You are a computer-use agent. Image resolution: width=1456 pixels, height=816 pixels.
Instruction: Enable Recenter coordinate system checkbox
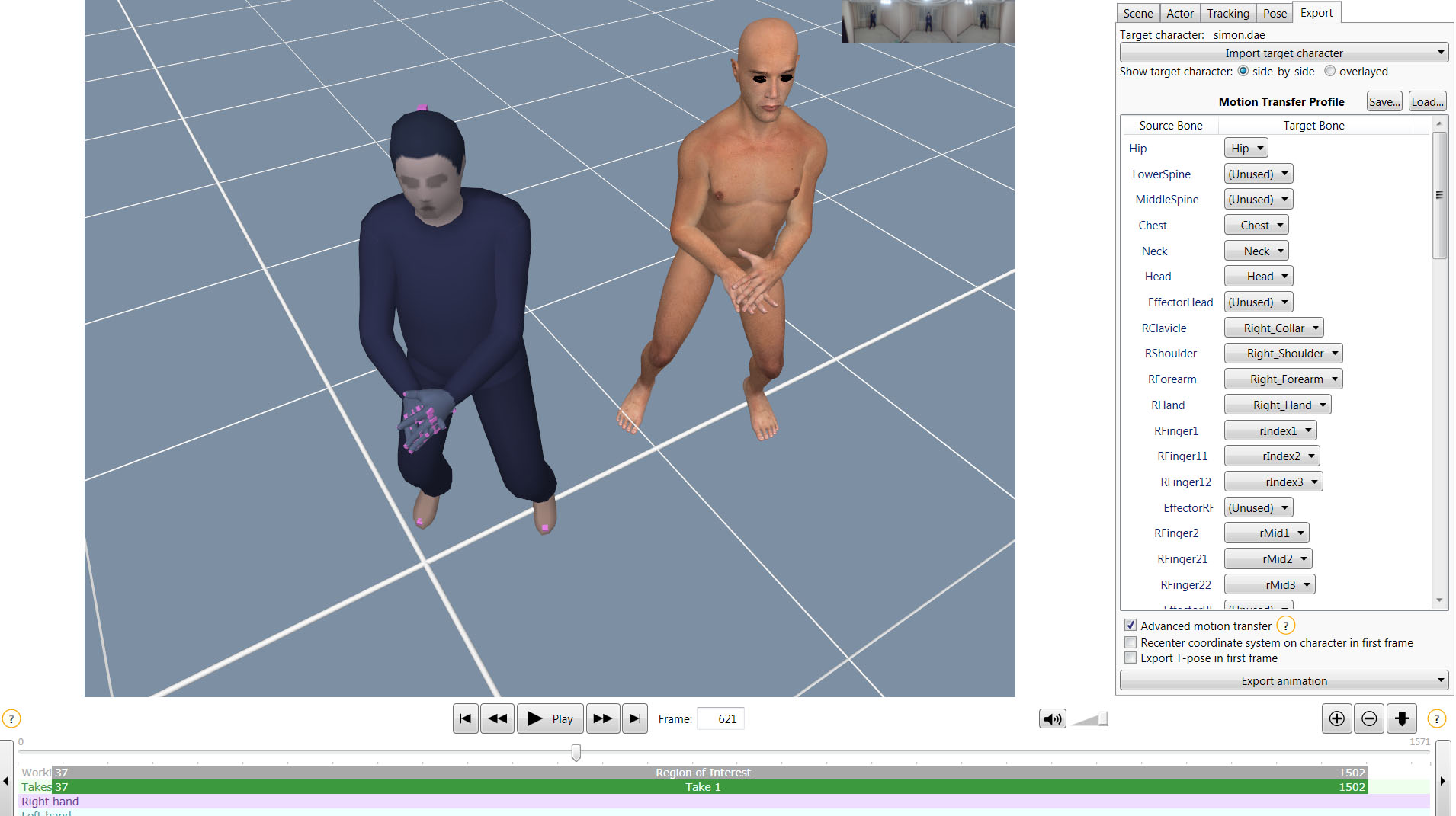click(x=1130, y=642)
